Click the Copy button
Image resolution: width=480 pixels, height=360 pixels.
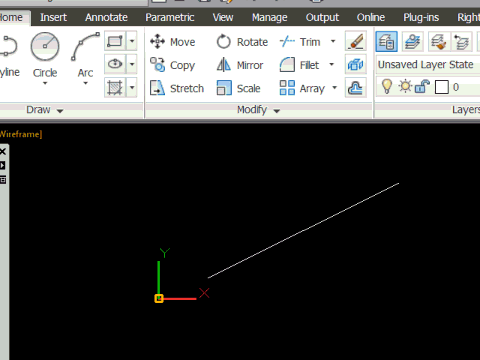[172, 65]
